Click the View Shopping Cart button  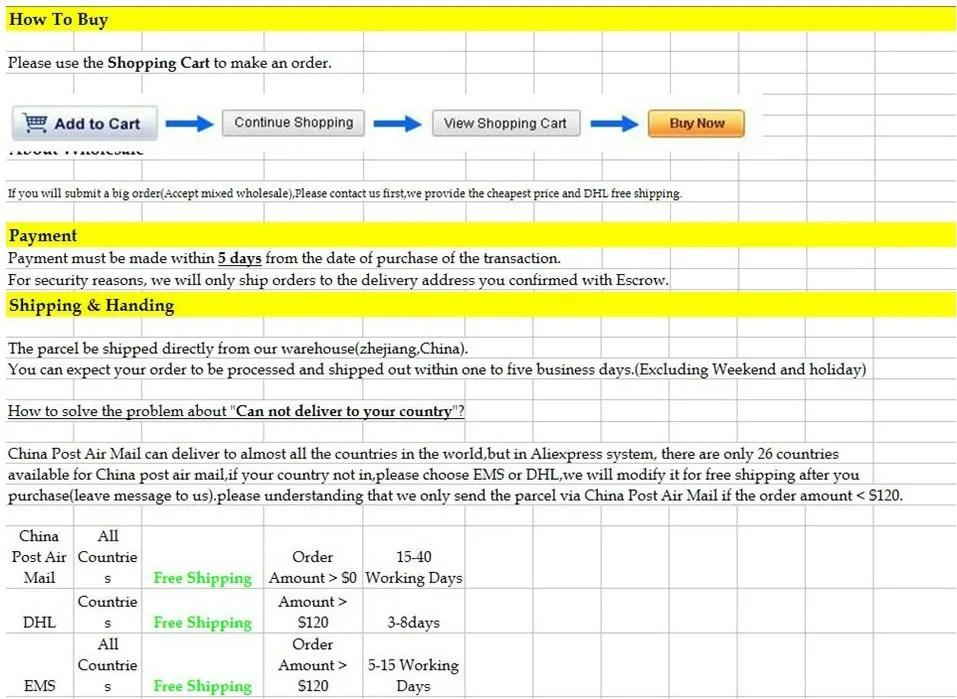pyautogui.click(x=506, y=123)
